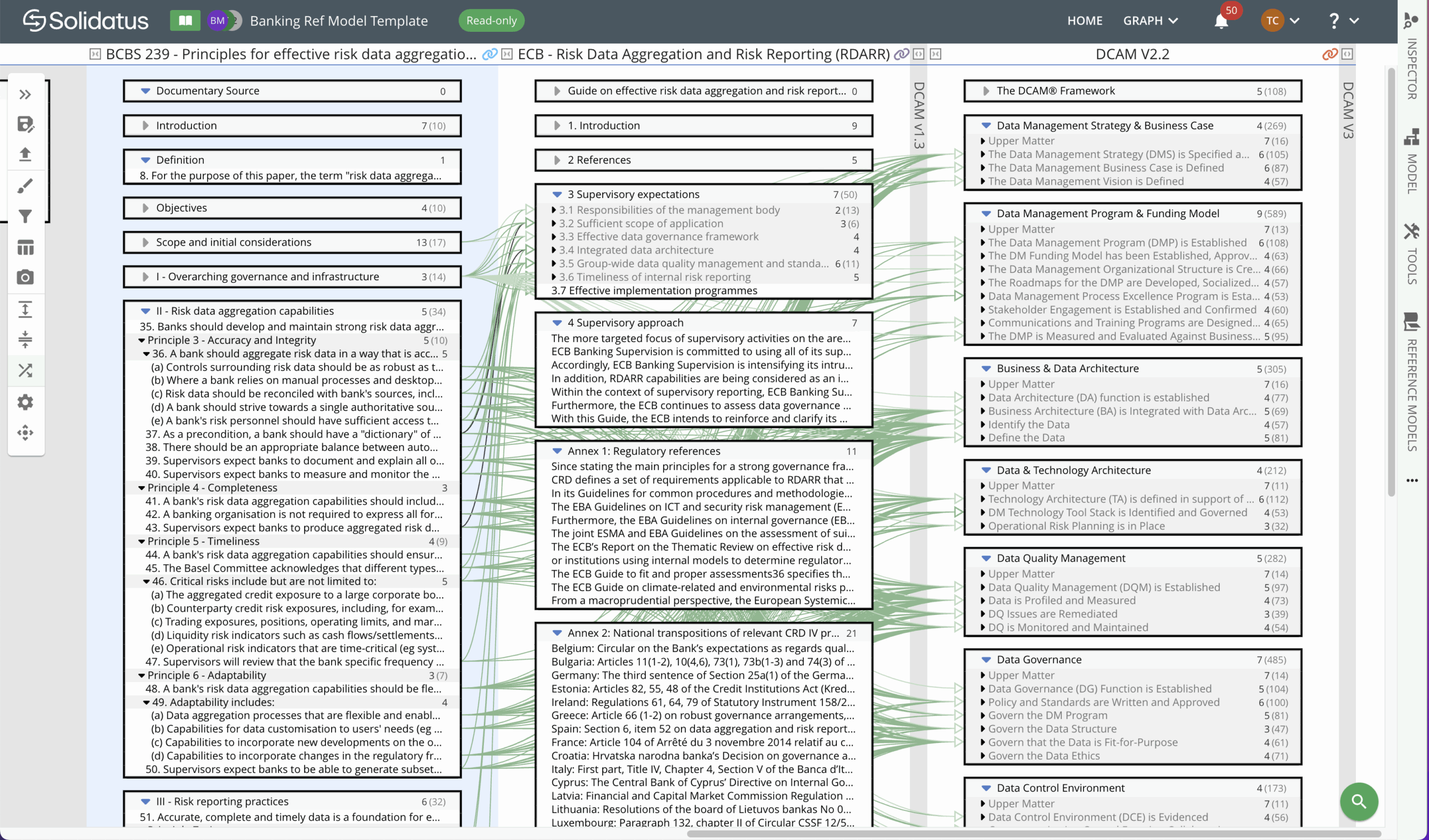The width and height of the screenshot is (1429, 840).
Task: Expand the Introduction node in BCBS 239
Action: 145,126
